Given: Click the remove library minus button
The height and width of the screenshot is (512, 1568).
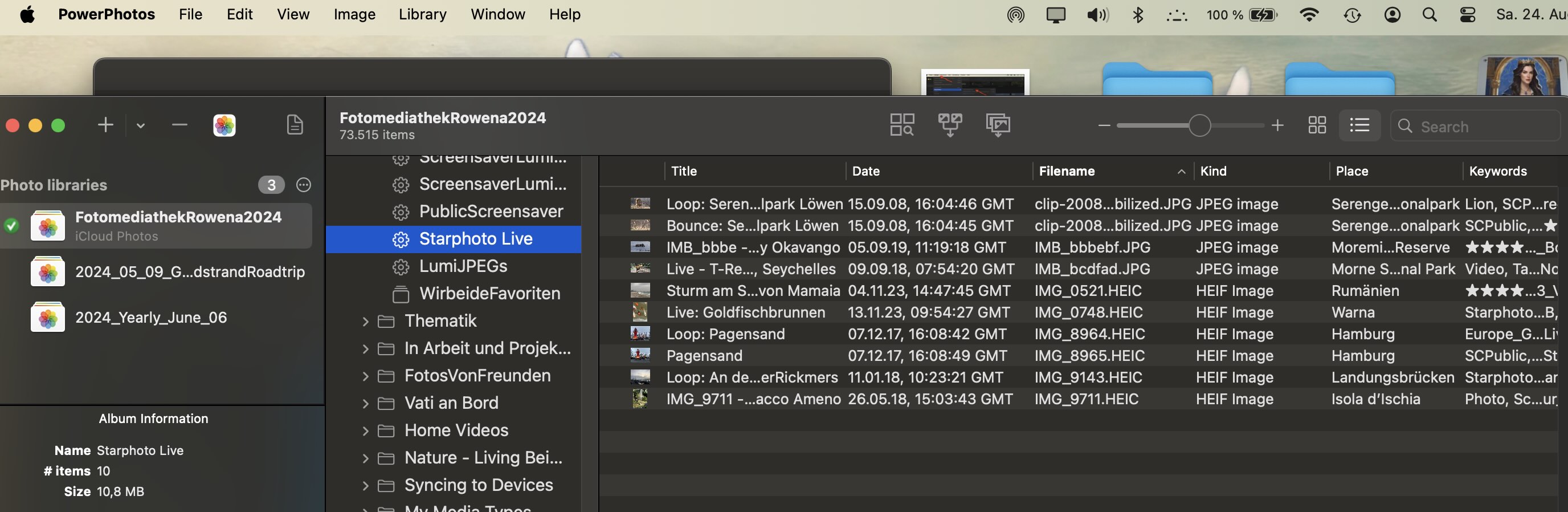Looking at the screenshot, I should [179, 125].
